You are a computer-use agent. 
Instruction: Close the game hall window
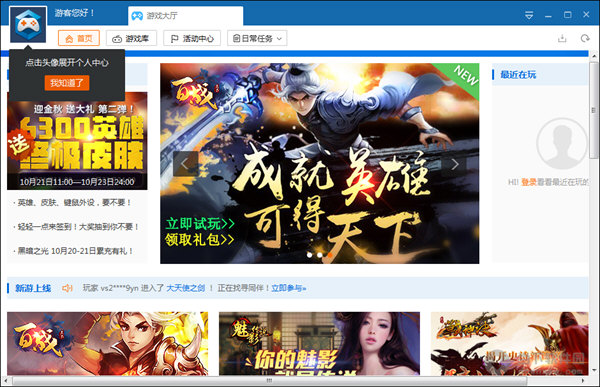[586, 15]
